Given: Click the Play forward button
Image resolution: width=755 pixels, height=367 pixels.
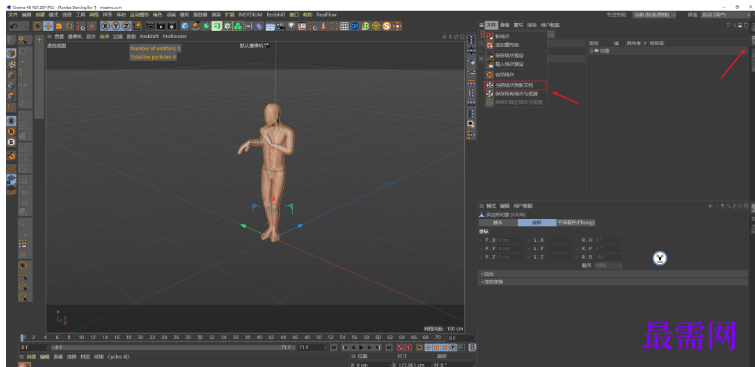Looking at the screenshot, I should (361, 347).
